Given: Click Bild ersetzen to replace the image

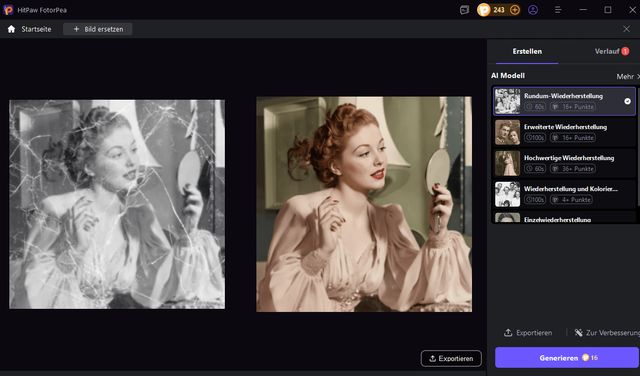Looking at the screenshot, I should 98,29.
